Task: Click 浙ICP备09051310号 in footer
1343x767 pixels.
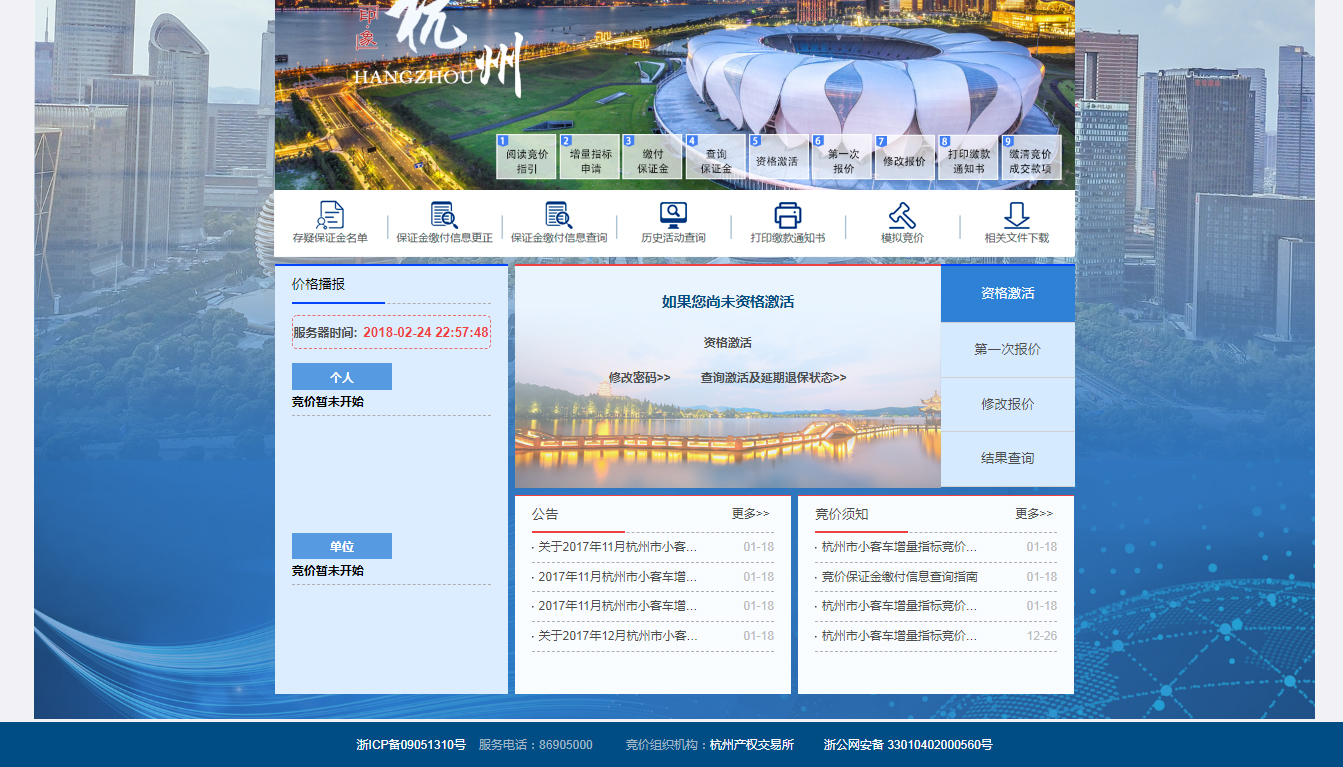Action: coord(411,745)
